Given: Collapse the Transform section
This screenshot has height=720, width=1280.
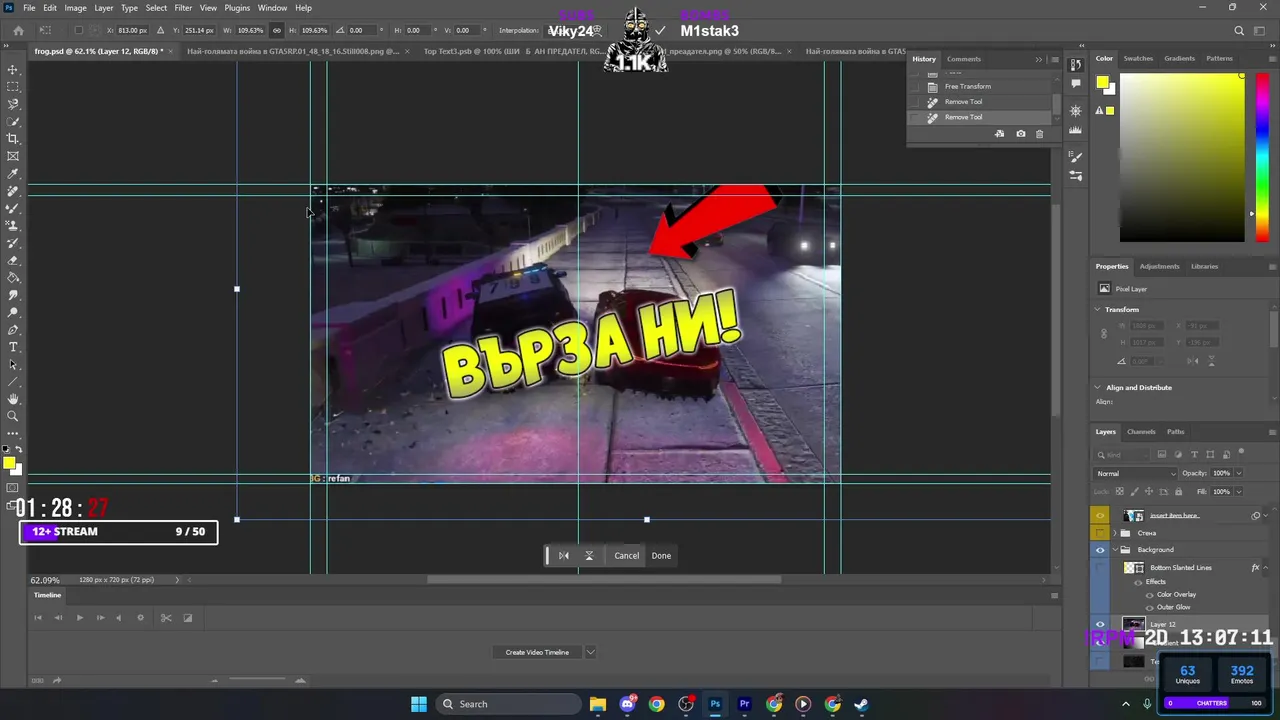Looking at the screenshot, I should pyautogui.click(x=1098, y=310).
